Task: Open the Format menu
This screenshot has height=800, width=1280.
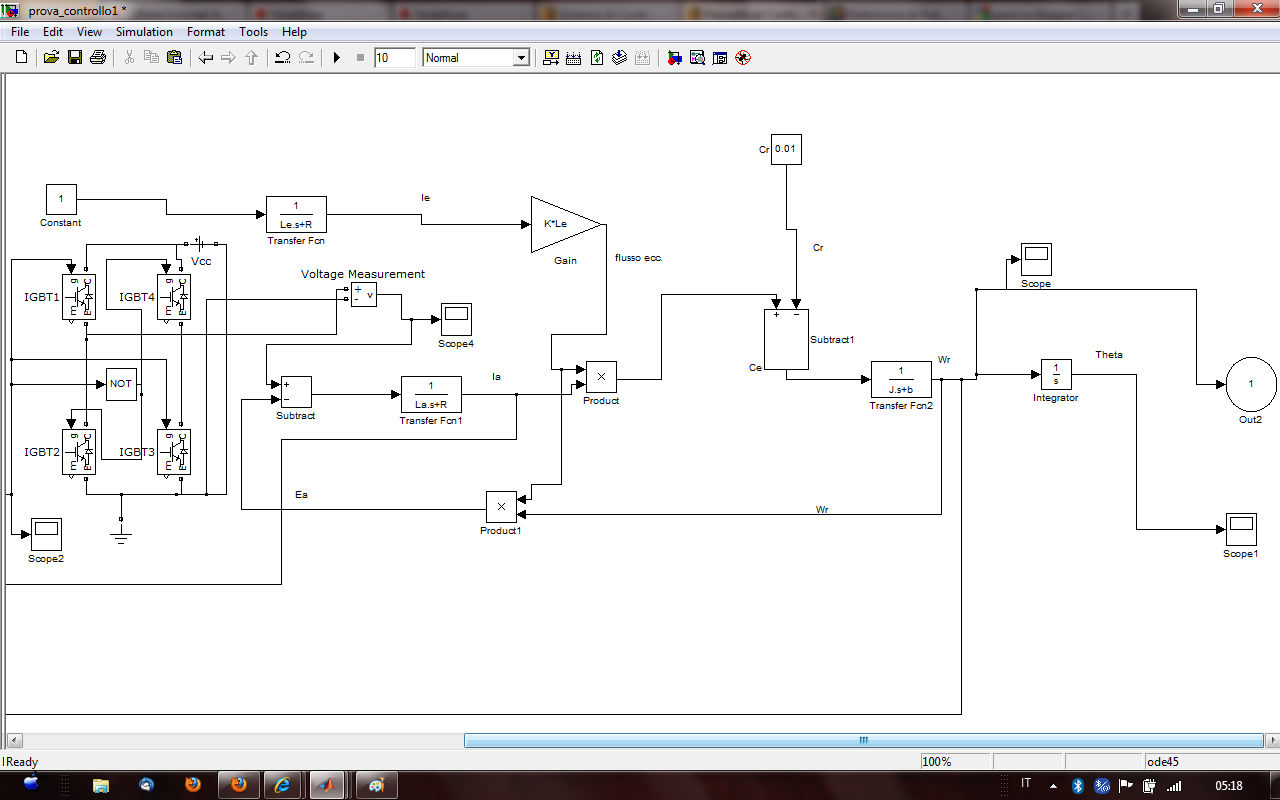Action: pos(206,32)
